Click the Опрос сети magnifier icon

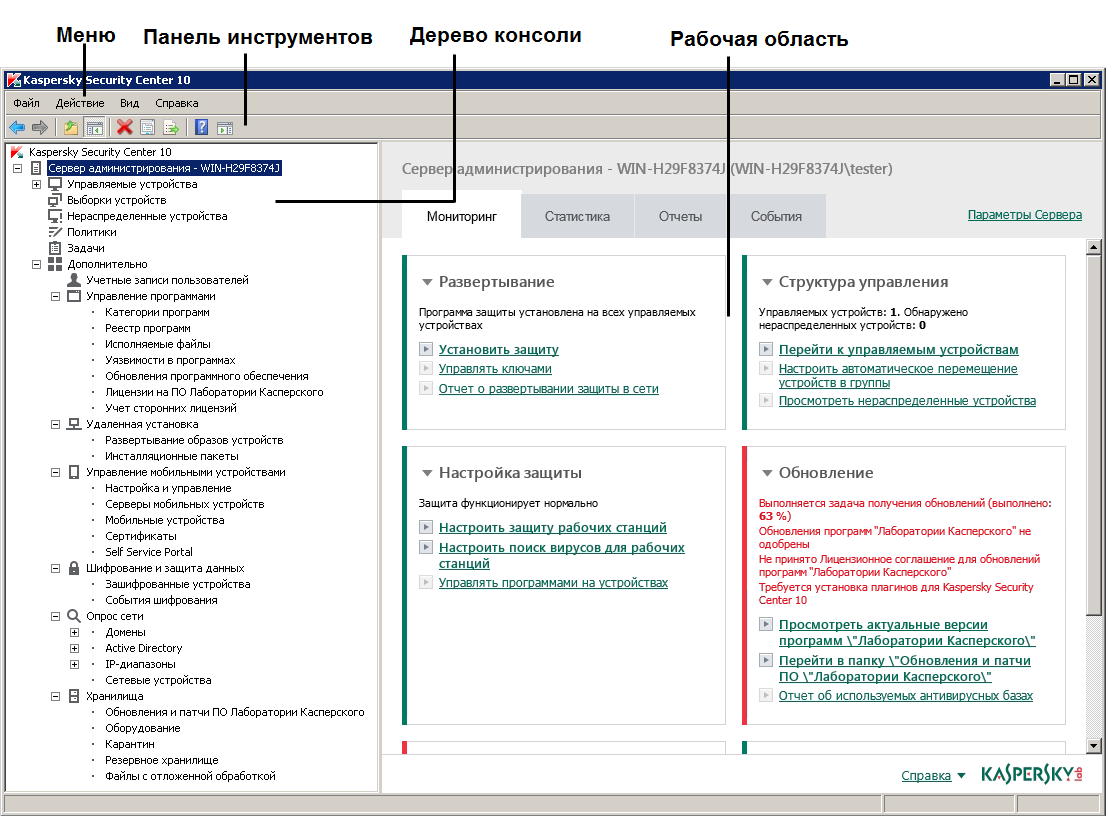click(74, 616)
